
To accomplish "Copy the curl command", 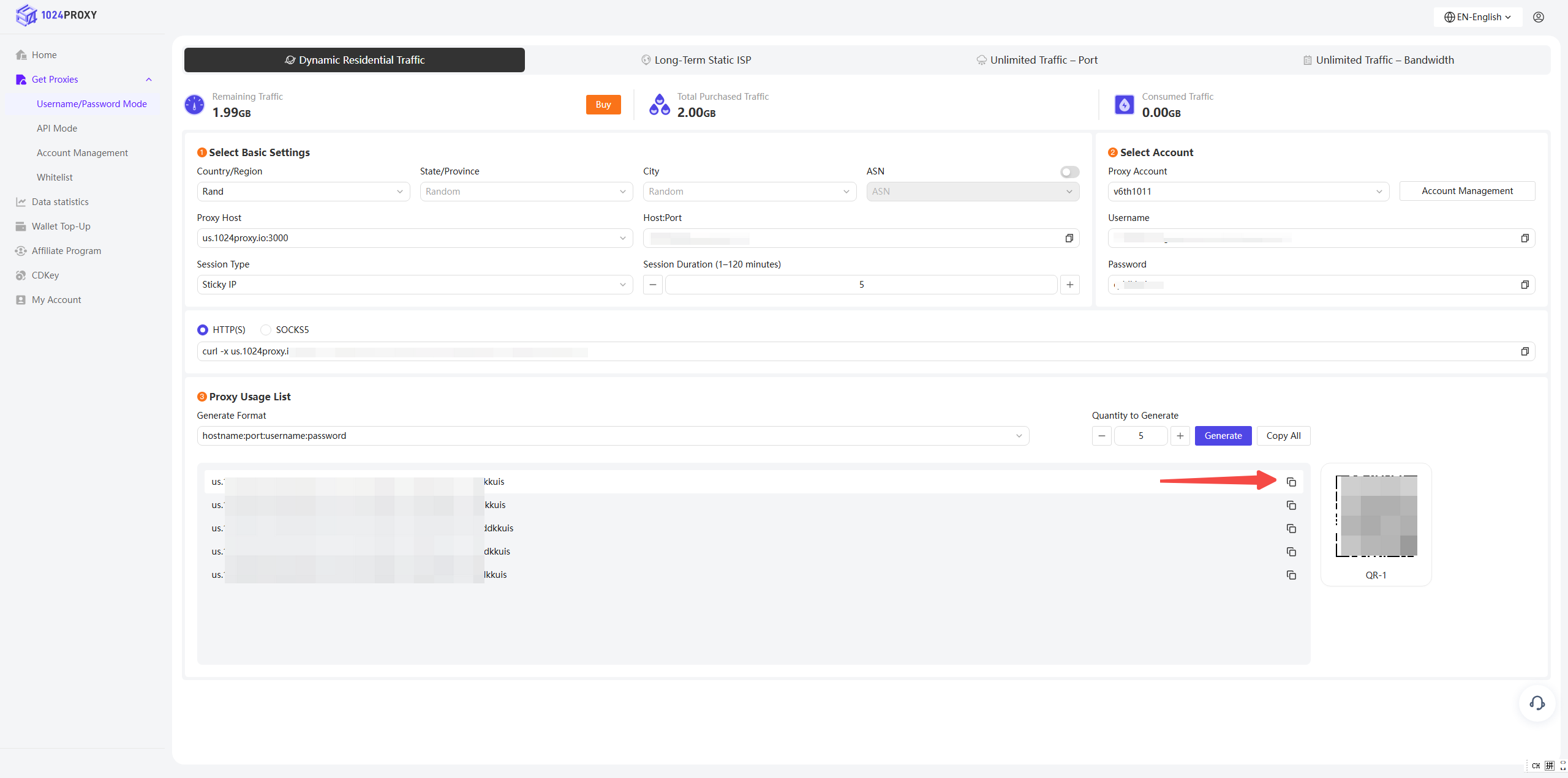I will (x=1525, y=351).
